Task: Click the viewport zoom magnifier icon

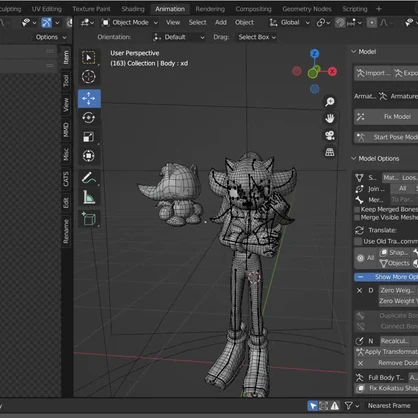Action: click(330, 102)
